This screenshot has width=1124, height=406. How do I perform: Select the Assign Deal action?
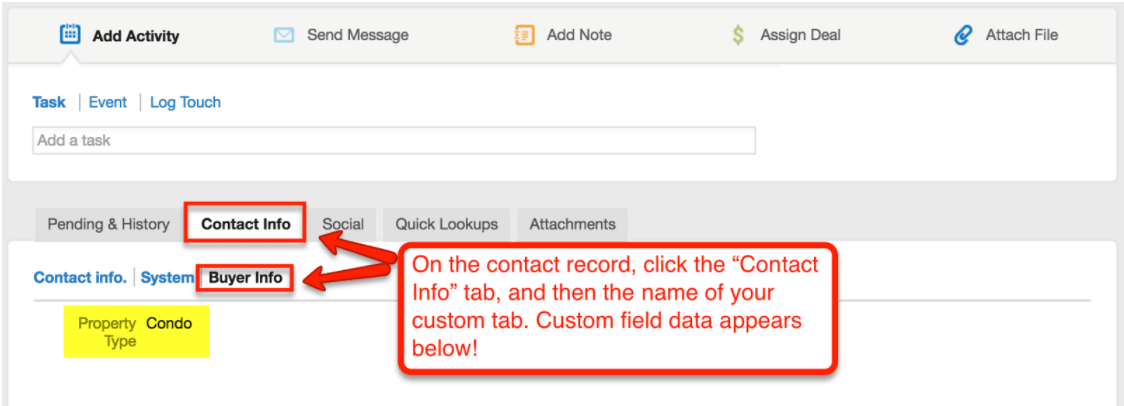point(800,35)
